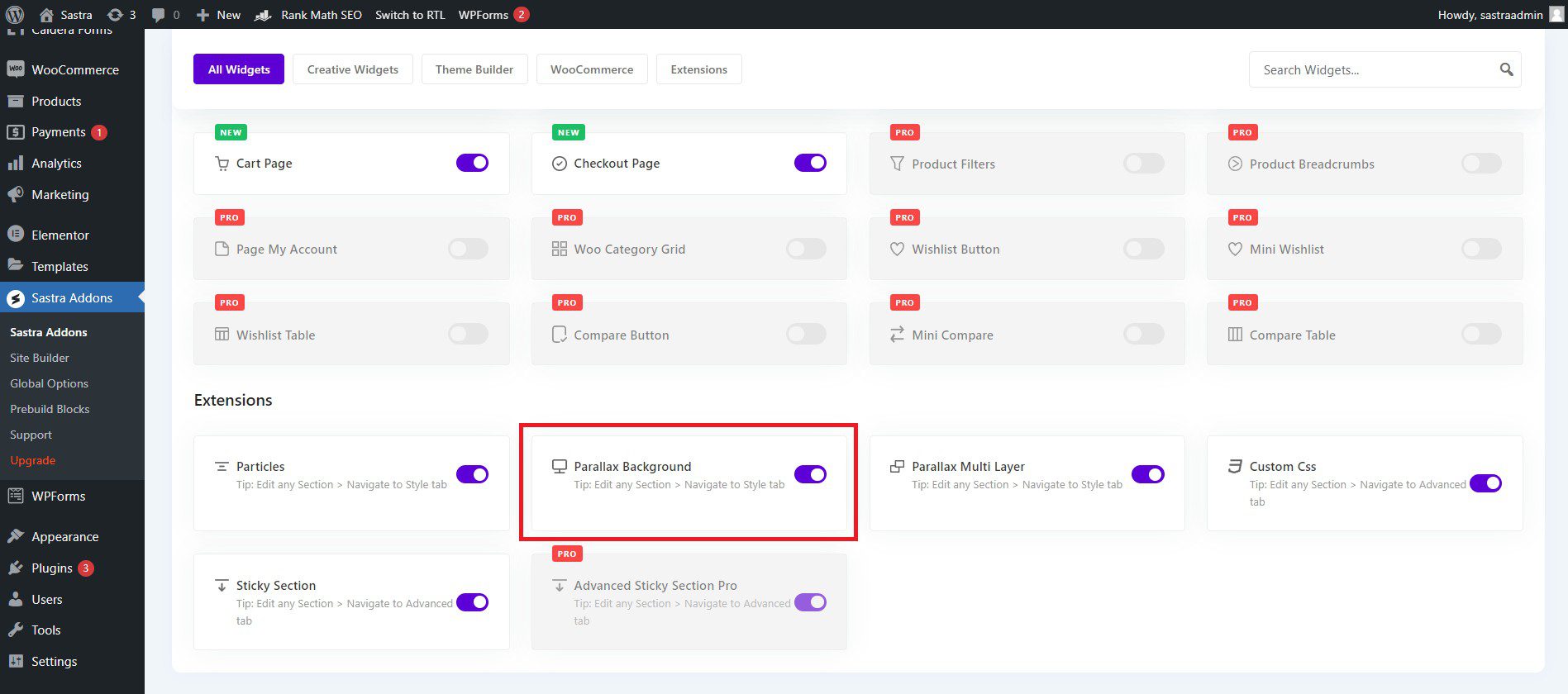This screenshot has width=1568, height=694.
Task: Click the Custom Css icon
Action: pyautogui.click(x=1235, y=467)
